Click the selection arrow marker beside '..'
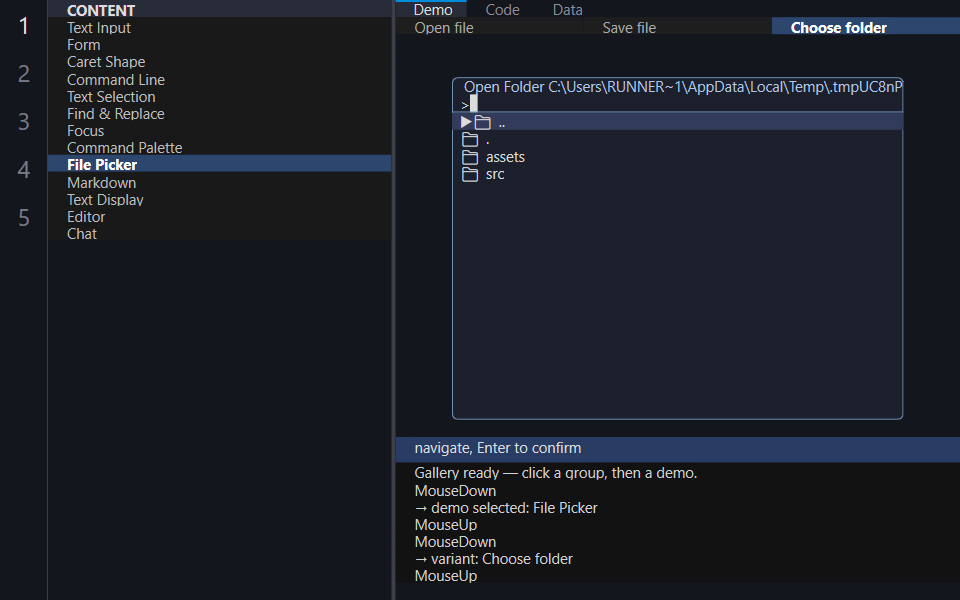Screen dimensions: 960x600 click(466, 122)
